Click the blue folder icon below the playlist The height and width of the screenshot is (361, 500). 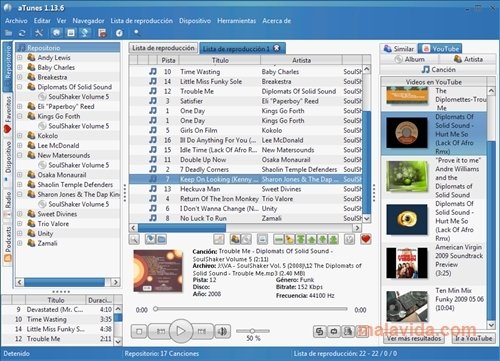pos(162,239)
